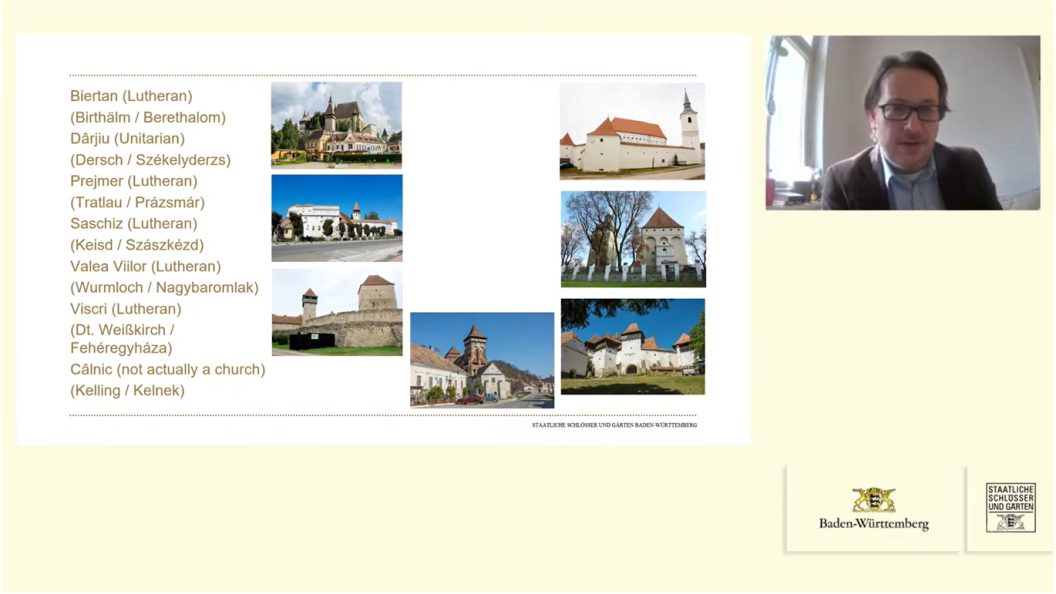This screenshot has height=594, width=1056.
Task: Click the photo of white church with tall clock tower
Action: [x=632, y=130]
